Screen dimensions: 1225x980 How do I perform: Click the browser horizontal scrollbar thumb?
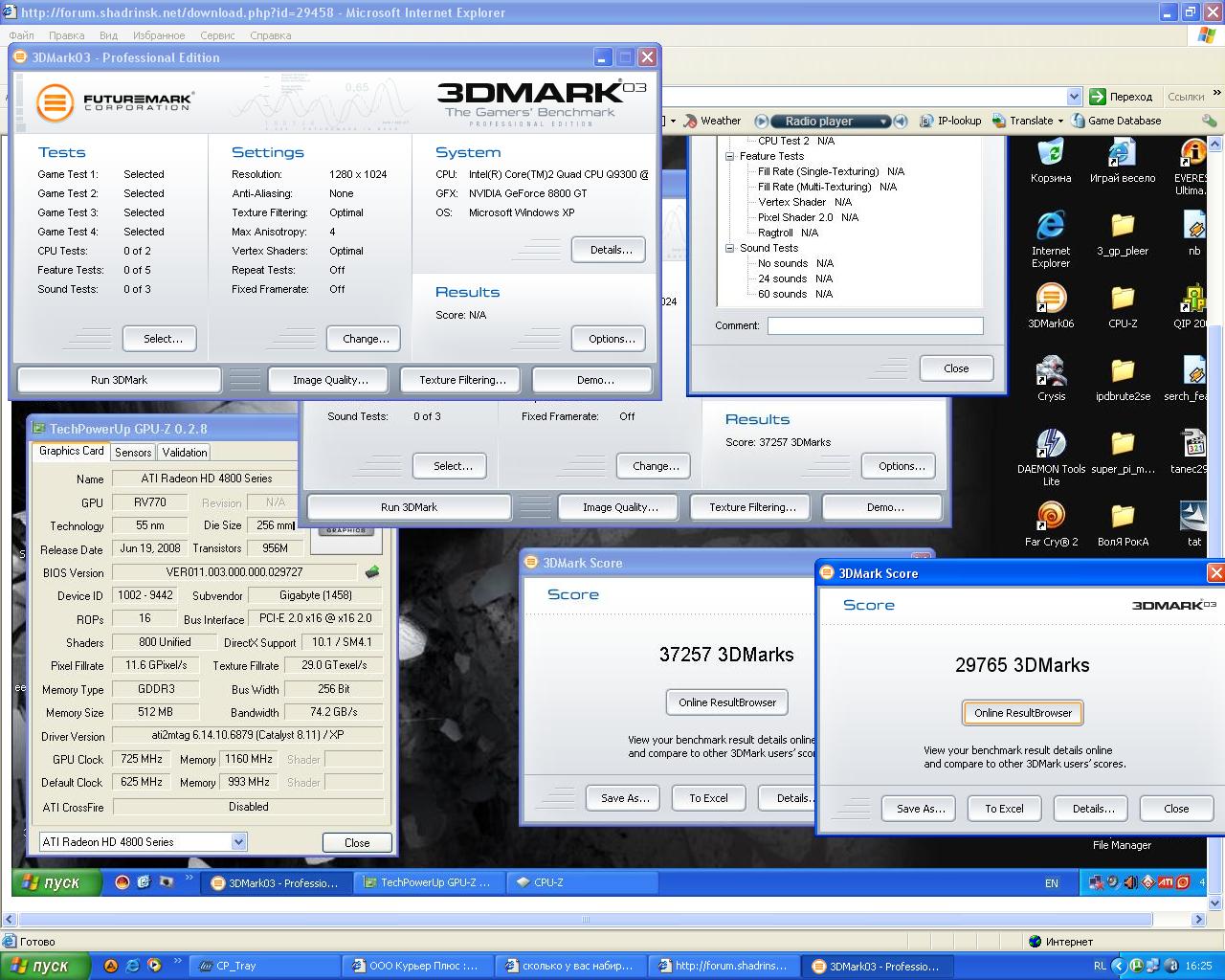(587, 920)
